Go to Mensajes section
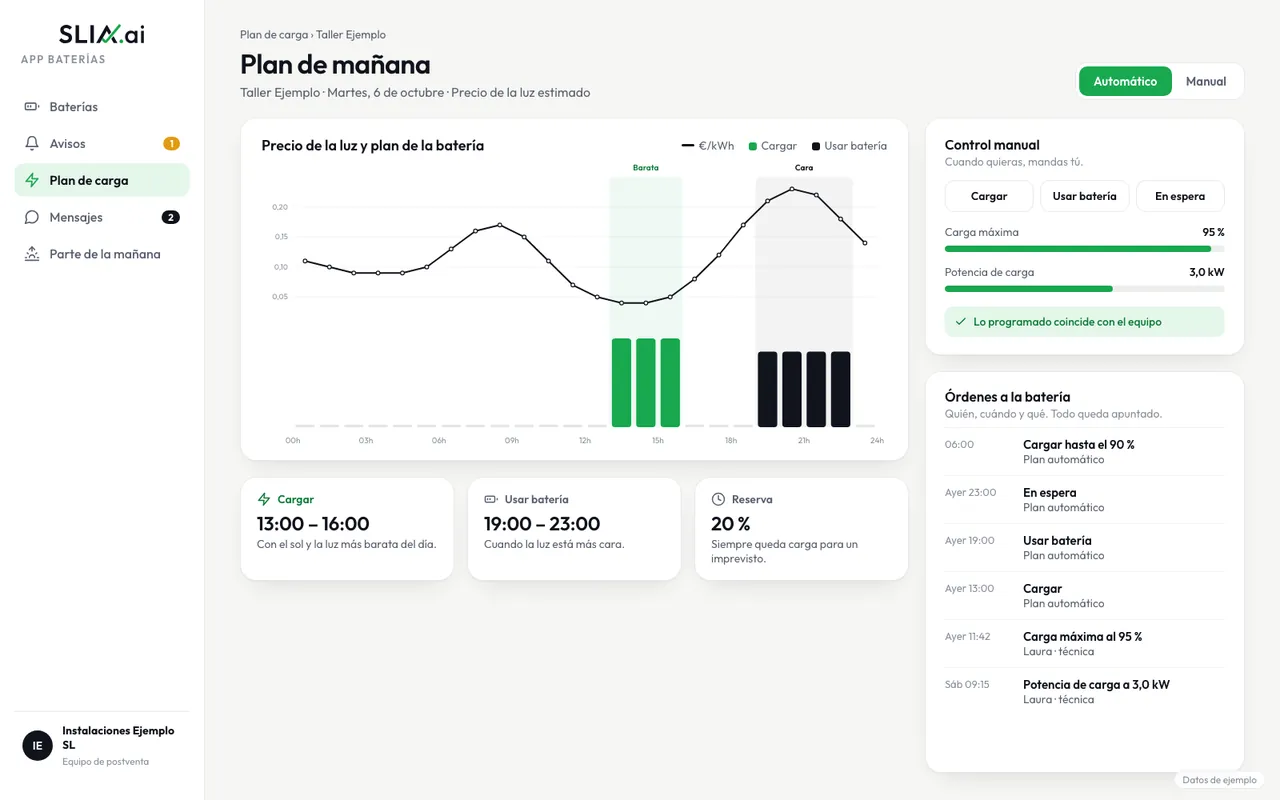The height and width of the screenshot is (800, 1280). [102, 217]
